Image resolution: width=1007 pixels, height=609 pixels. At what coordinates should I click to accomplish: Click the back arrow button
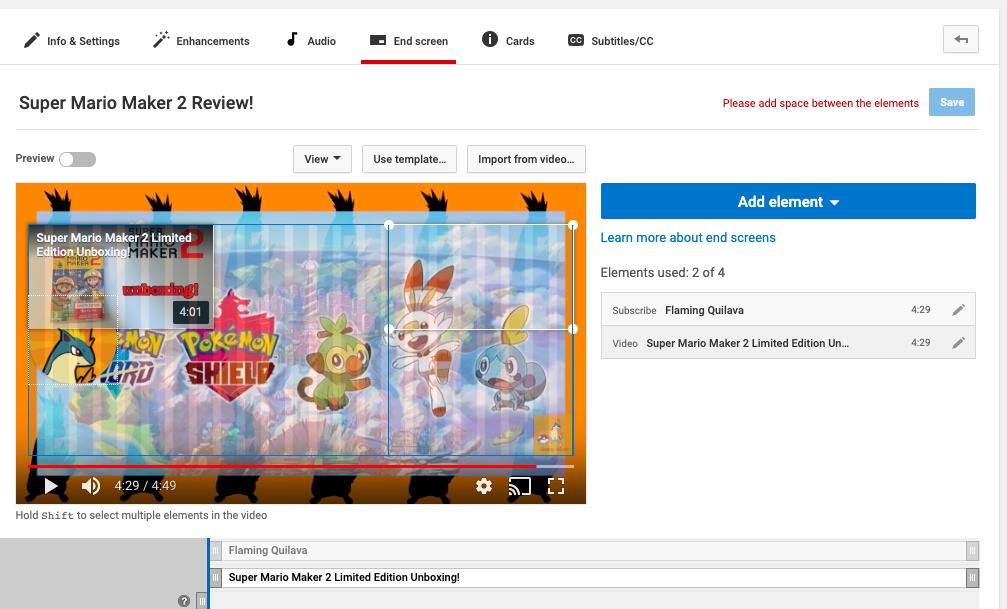tap(960, 39)
